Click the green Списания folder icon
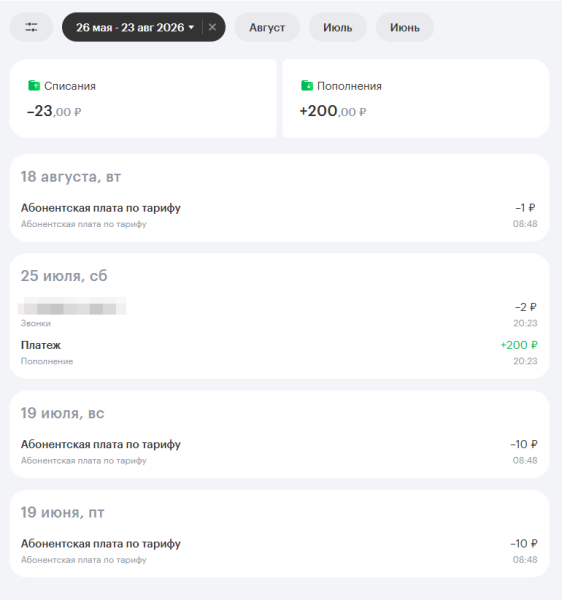This screenshot has width=562, height=600. tap(34, 85)
